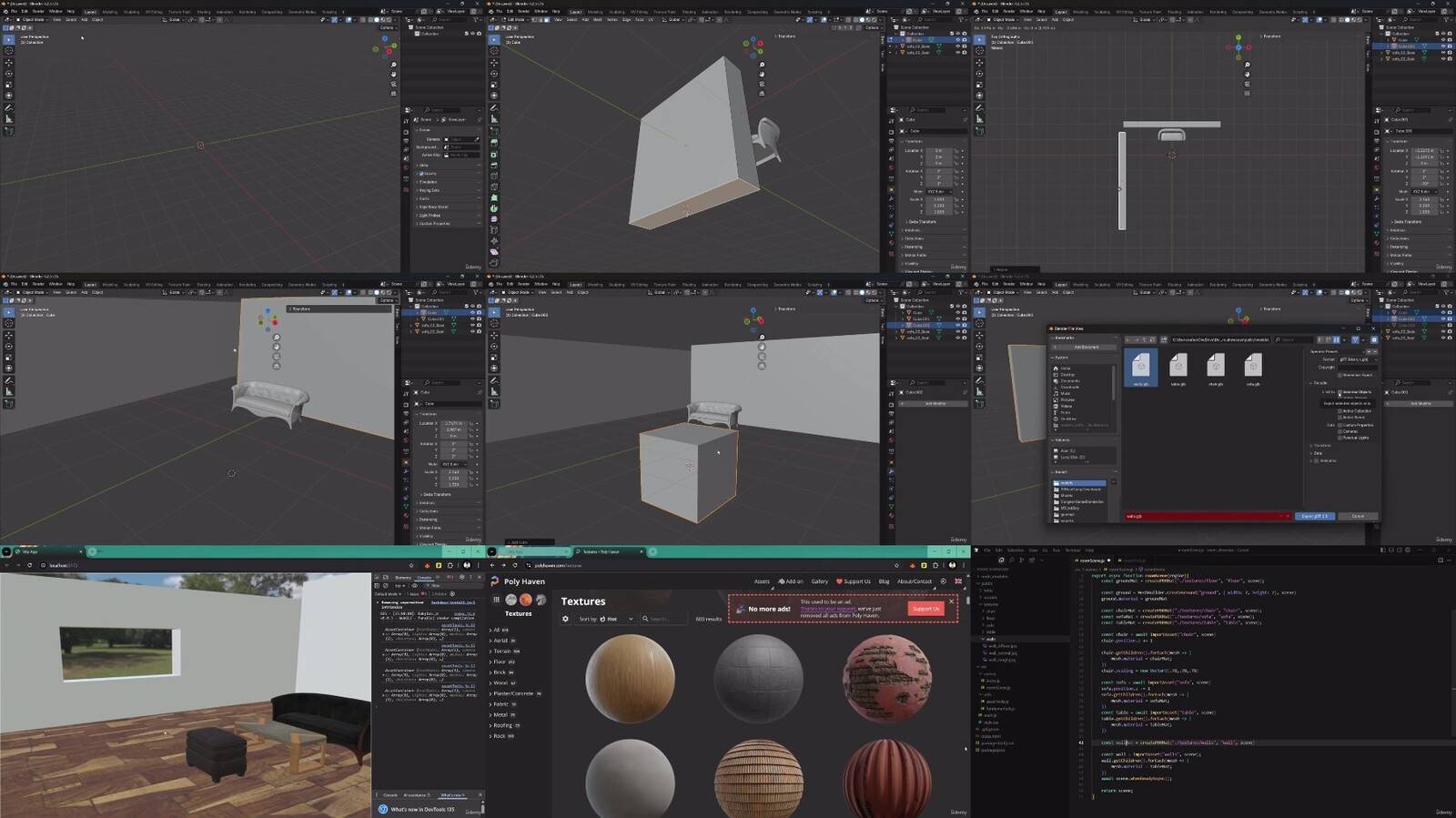The height and width of the screenshot is (818, 1456).
Task: Expand the Brick category on Poly Haven
Action: 503,672
